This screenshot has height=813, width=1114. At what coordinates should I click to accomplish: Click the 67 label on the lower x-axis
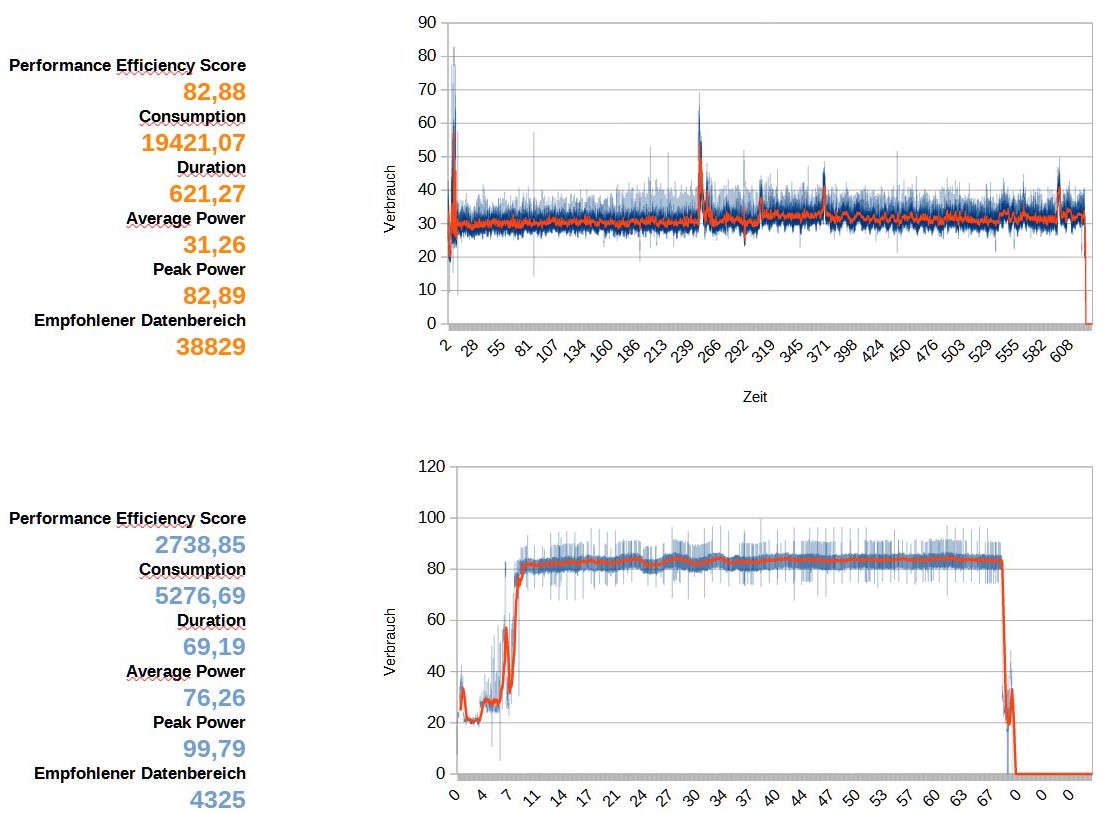(984, 797)
